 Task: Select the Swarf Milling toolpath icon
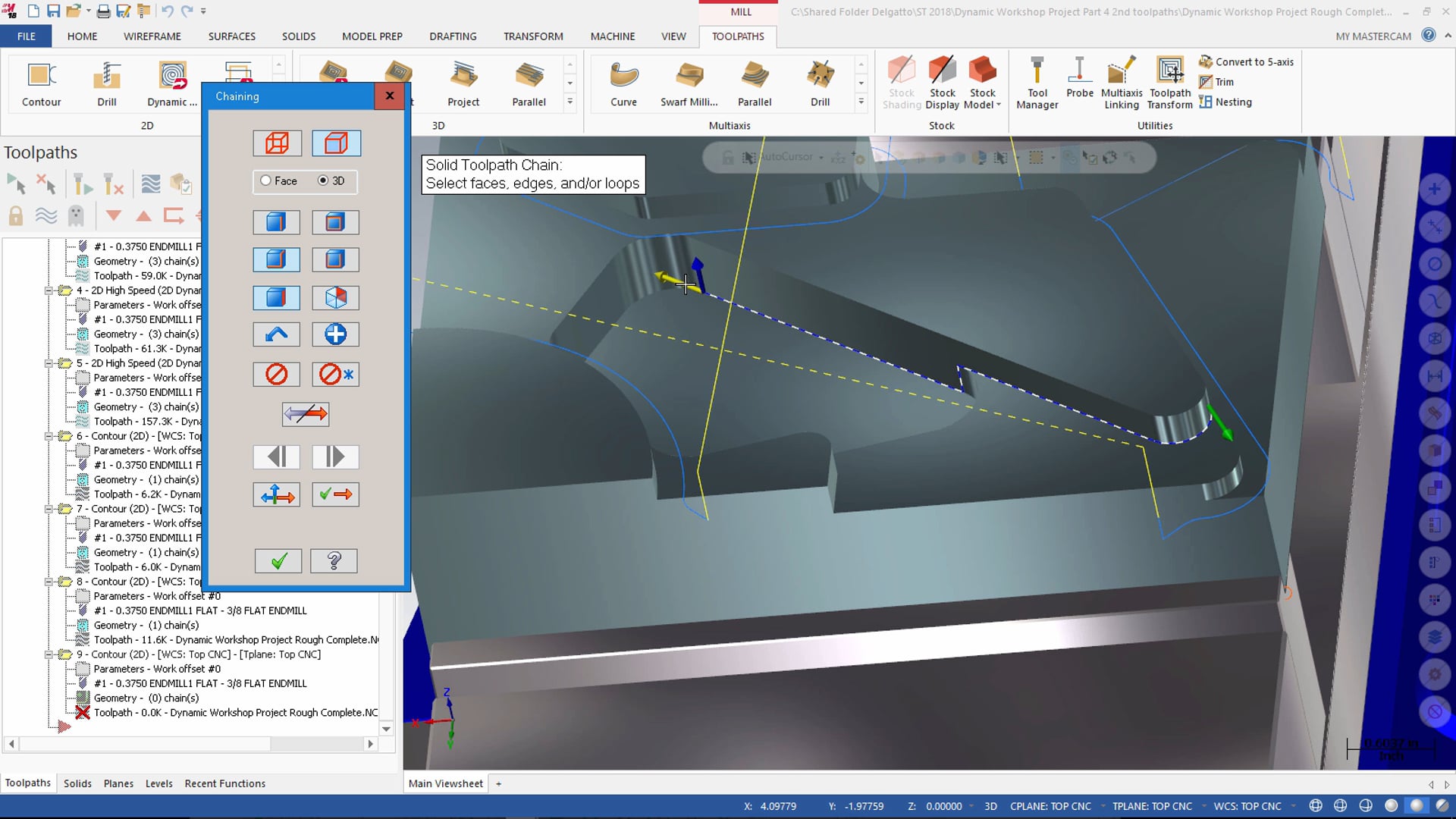click(x=689, y=83)
